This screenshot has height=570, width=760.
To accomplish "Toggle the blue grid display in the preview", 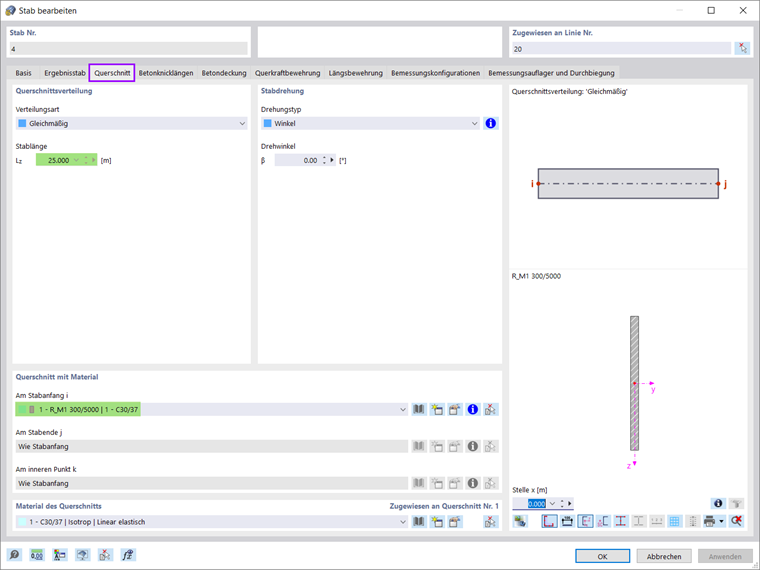I will click(x=674, y=522).
